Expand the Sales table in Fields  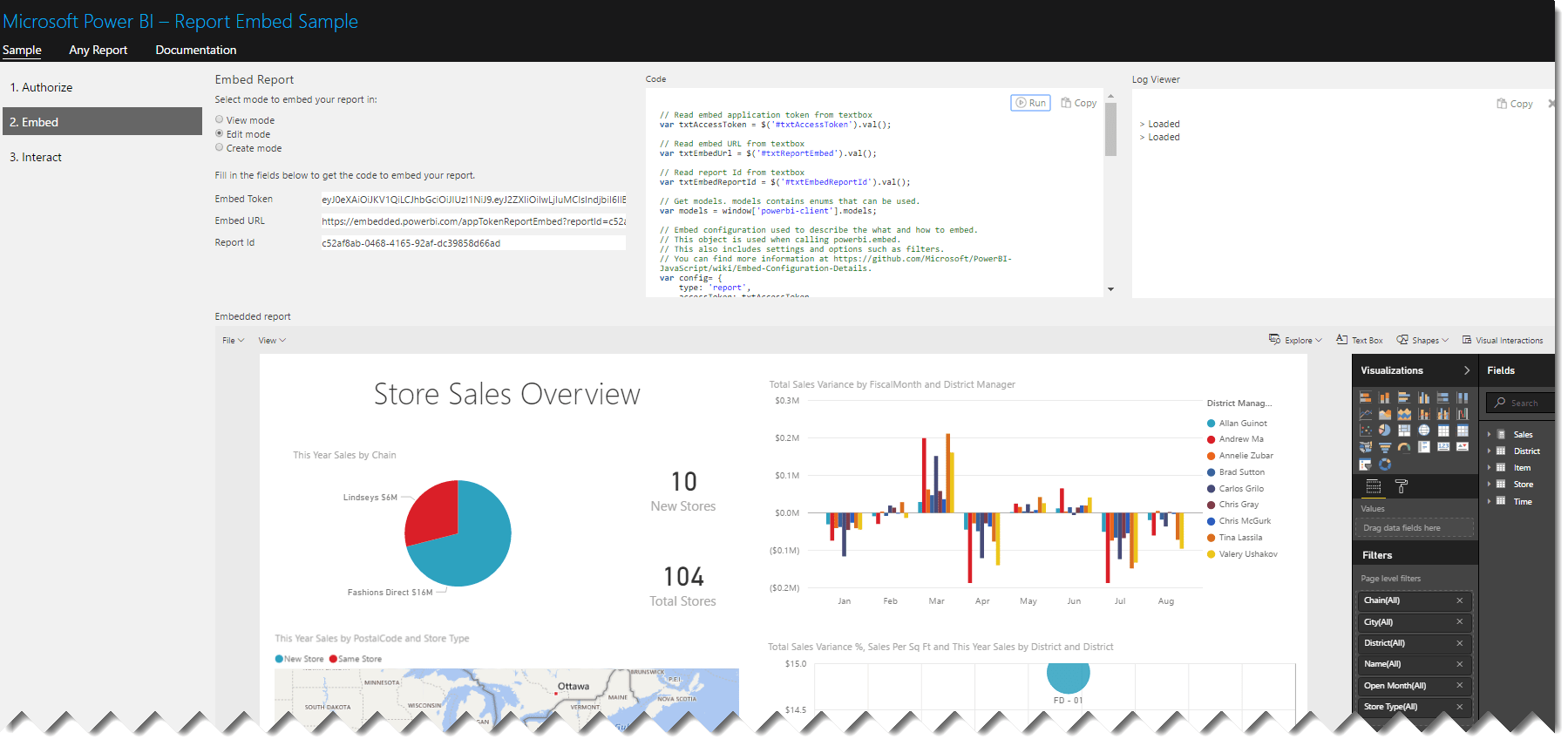tap(1490, 434)
